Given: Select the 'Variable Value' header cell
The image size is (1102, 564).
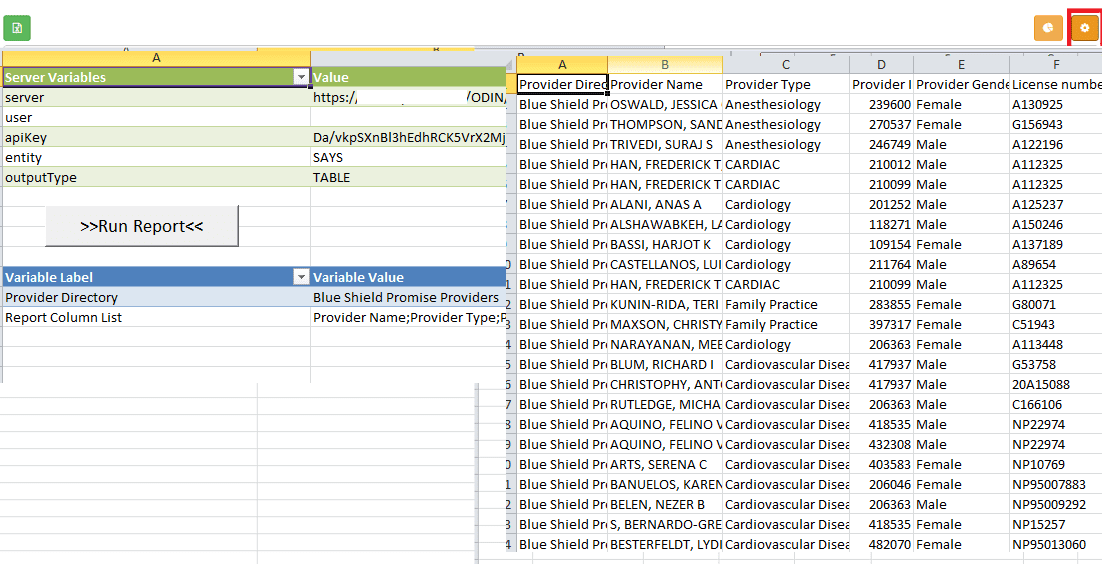Looking at the screenshot, I should (408, 277).
